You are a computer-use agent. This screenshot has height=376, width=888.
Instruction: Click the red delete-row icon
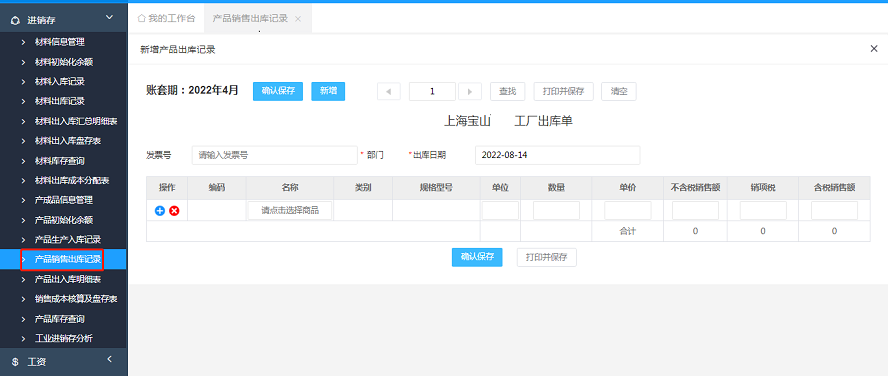pyautogui.click(x=174, y=211)
